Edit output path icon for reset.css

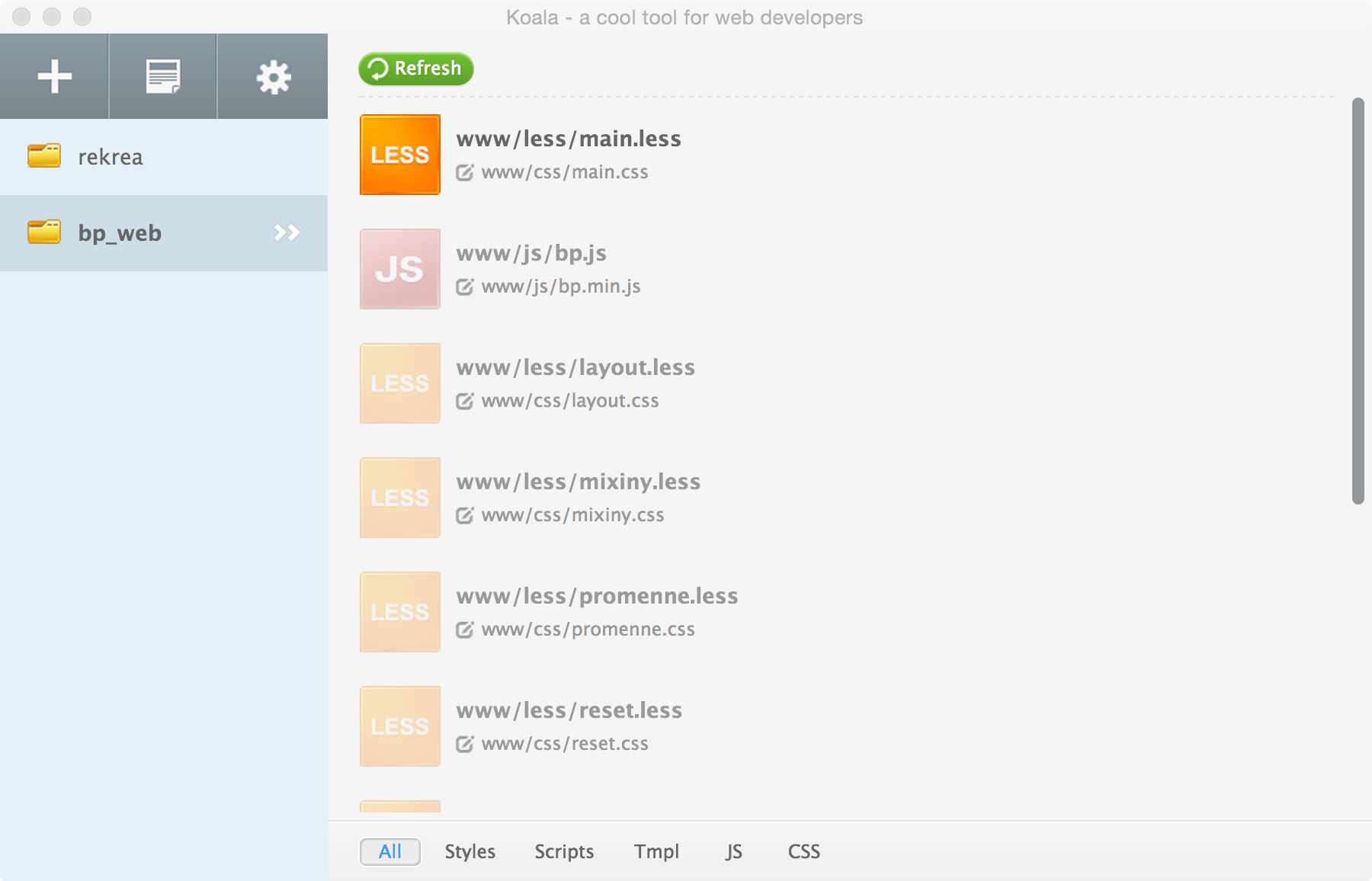464,745
